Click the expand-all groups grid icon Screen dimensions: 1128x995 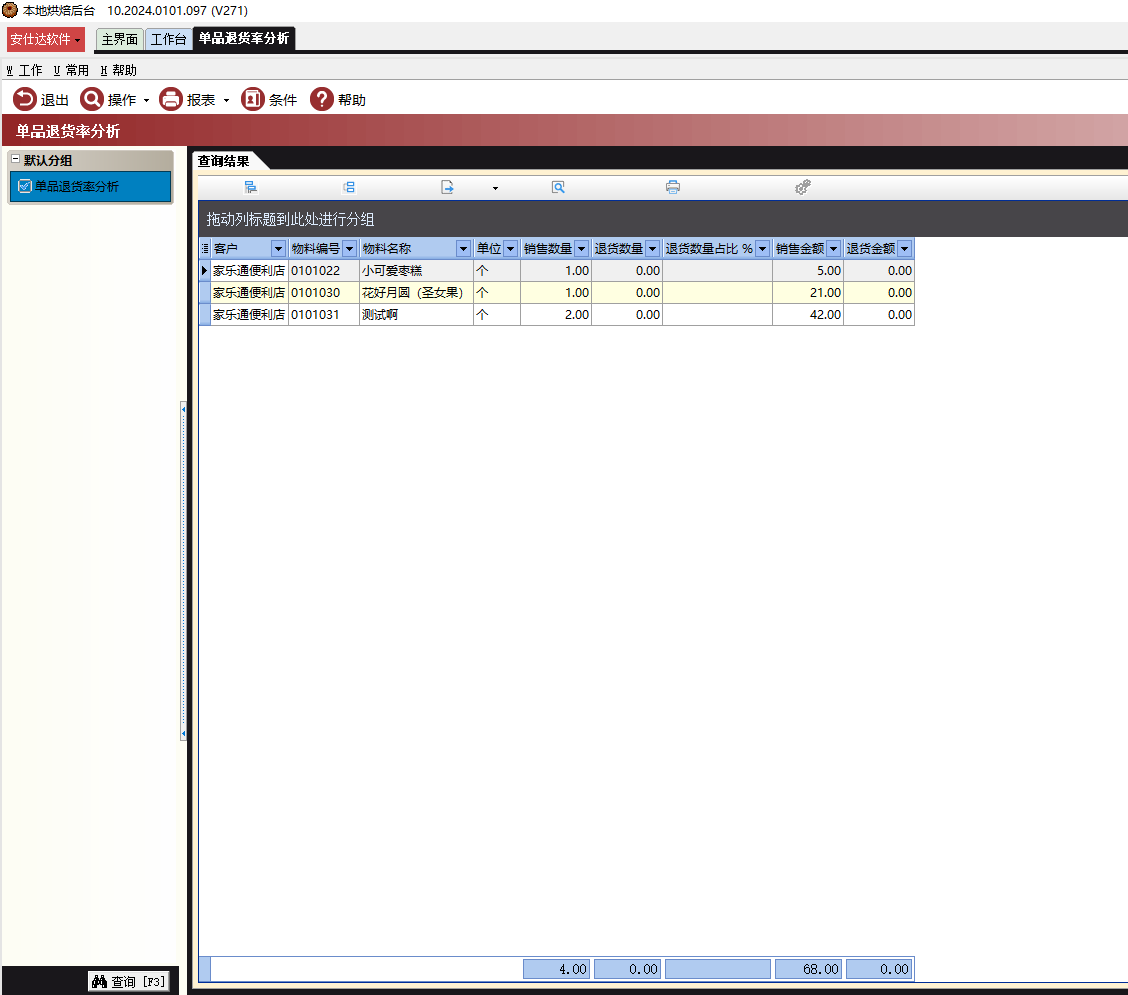[250, 187]
